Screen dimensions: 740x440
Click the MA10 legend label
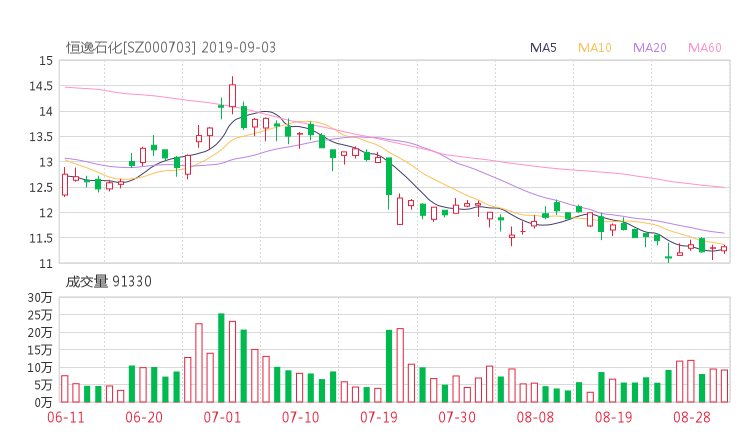click(595, 48)
